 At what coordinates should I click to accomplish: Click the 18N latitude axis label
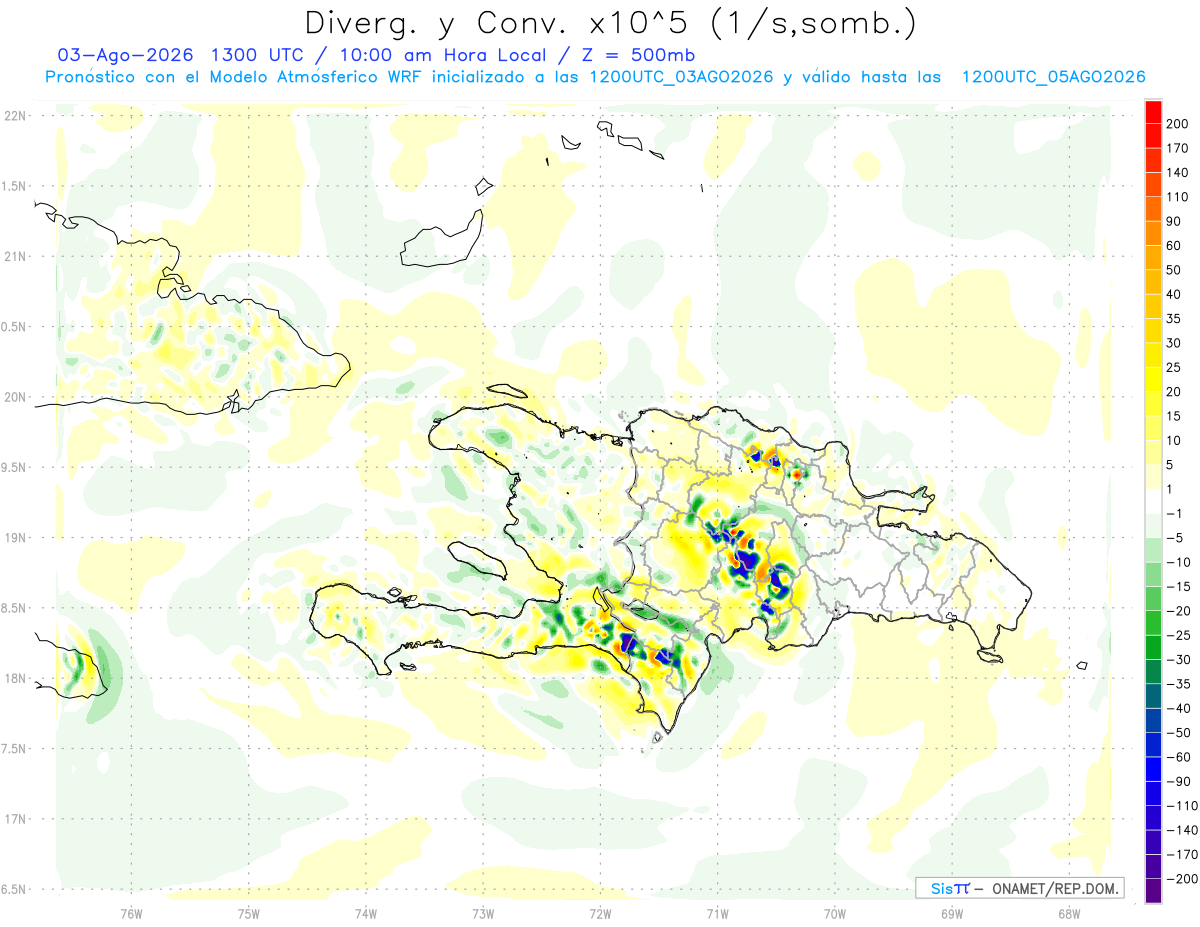click(x=14, y=678)
